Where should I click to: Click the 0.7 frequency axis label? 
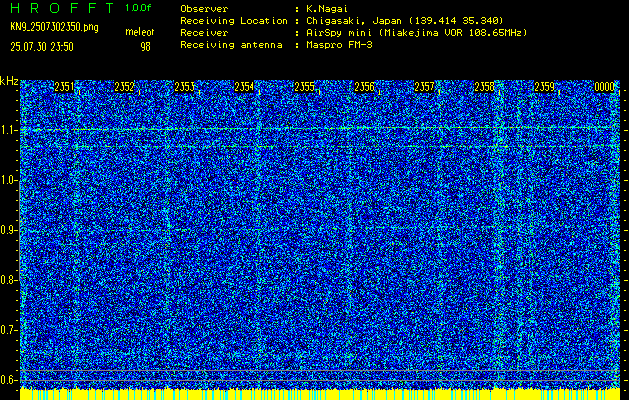pos(8,330)
